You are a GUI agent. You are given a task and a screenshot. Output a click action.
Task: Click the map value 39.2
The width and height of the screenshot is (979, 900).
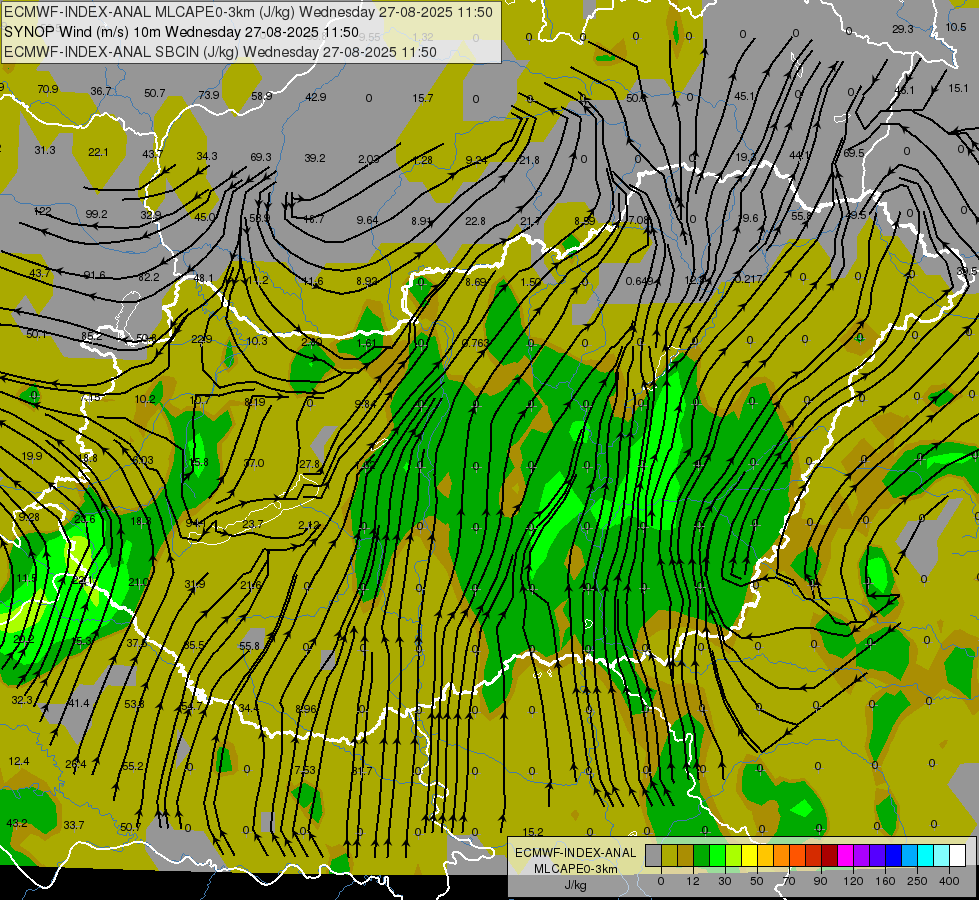click(315, 159)
